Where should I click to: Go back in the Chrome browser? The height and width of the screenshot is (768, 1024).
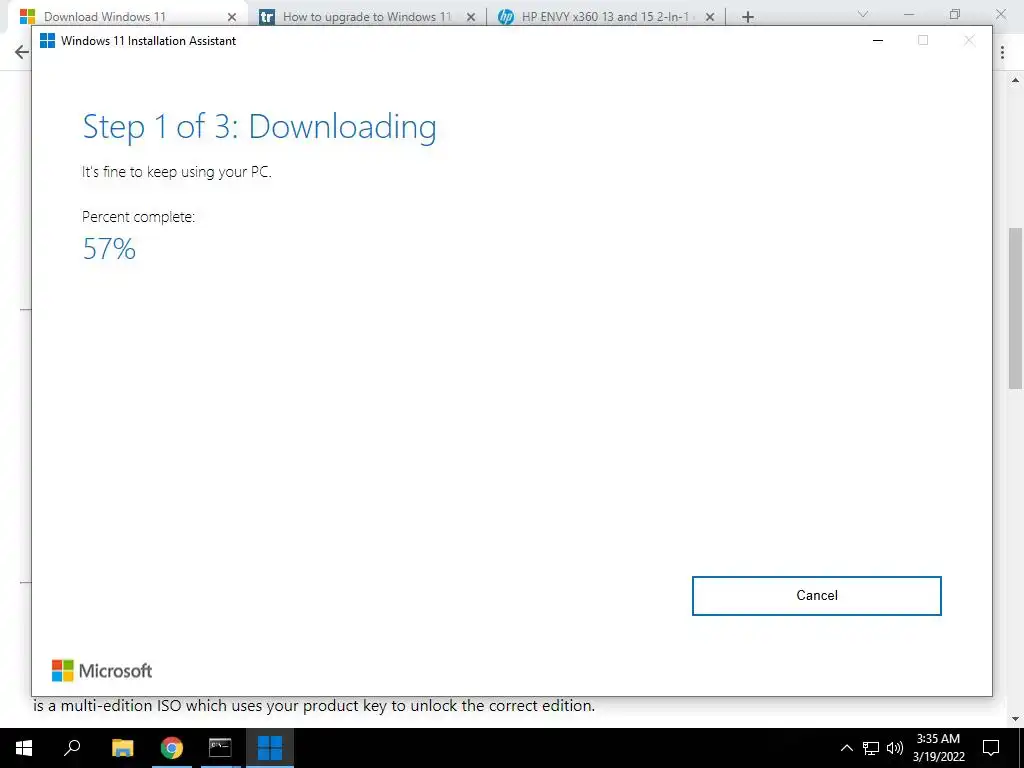tap(22, 52)
